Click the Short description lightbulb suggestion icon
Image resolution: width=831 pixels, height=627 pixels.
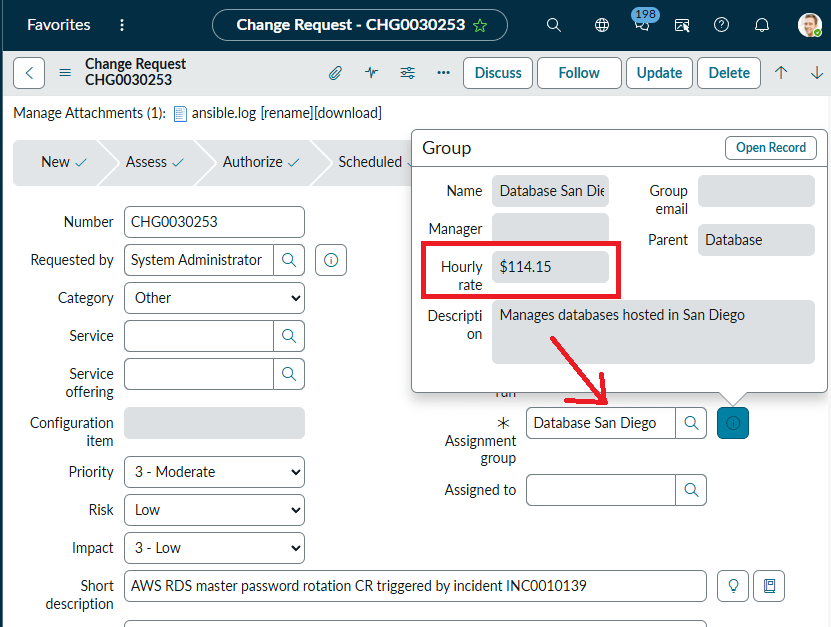(733, 585)
